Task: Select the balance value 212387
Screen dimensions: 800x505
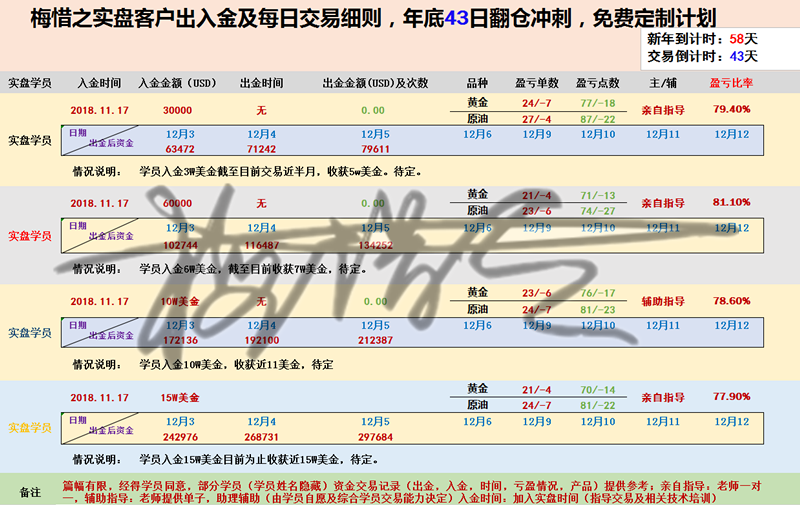Action: tap(376, 340)
